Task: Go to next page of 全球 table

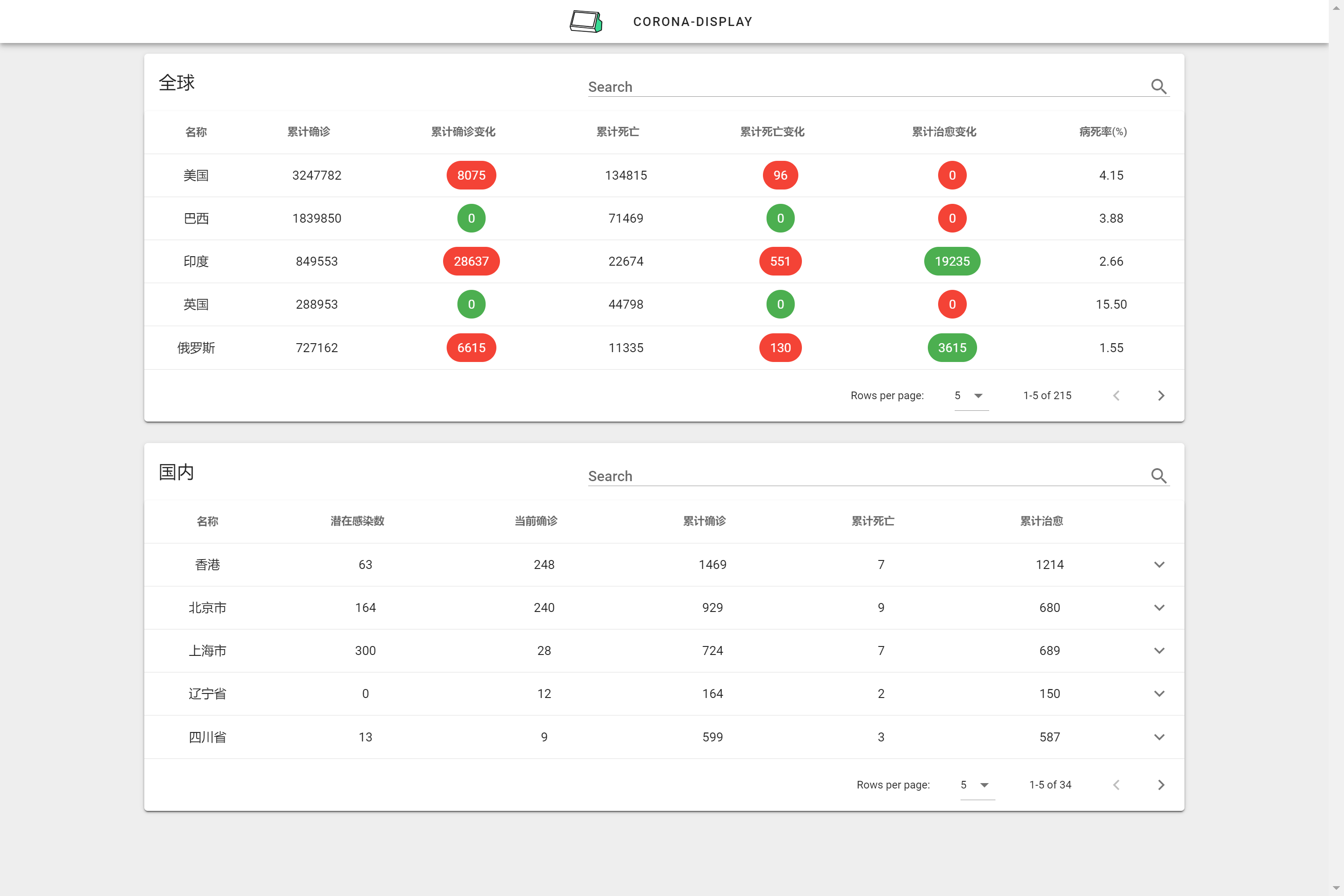Action: click(x=1161, y=396)
